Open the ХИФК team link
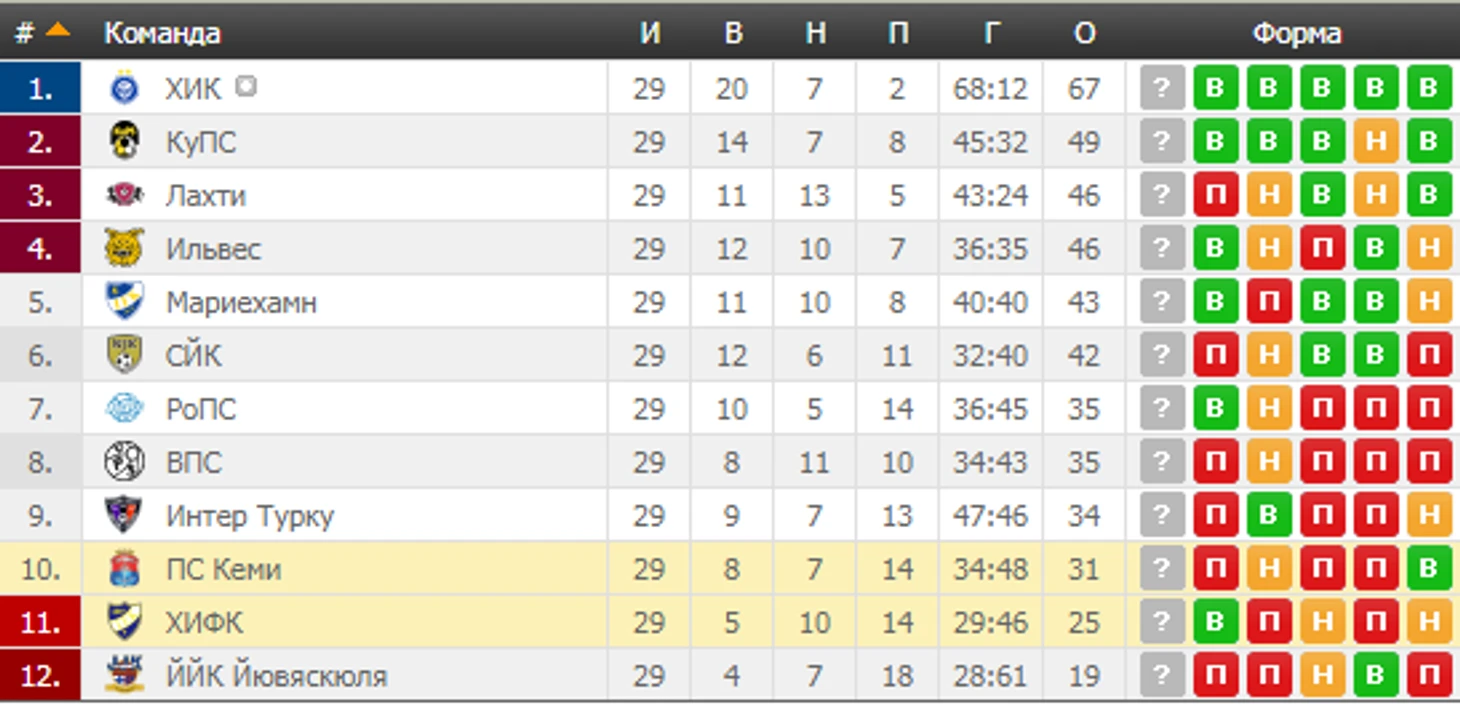Image resolution: width=1460 pixels, height=707 pixels. tap(204, 622)
